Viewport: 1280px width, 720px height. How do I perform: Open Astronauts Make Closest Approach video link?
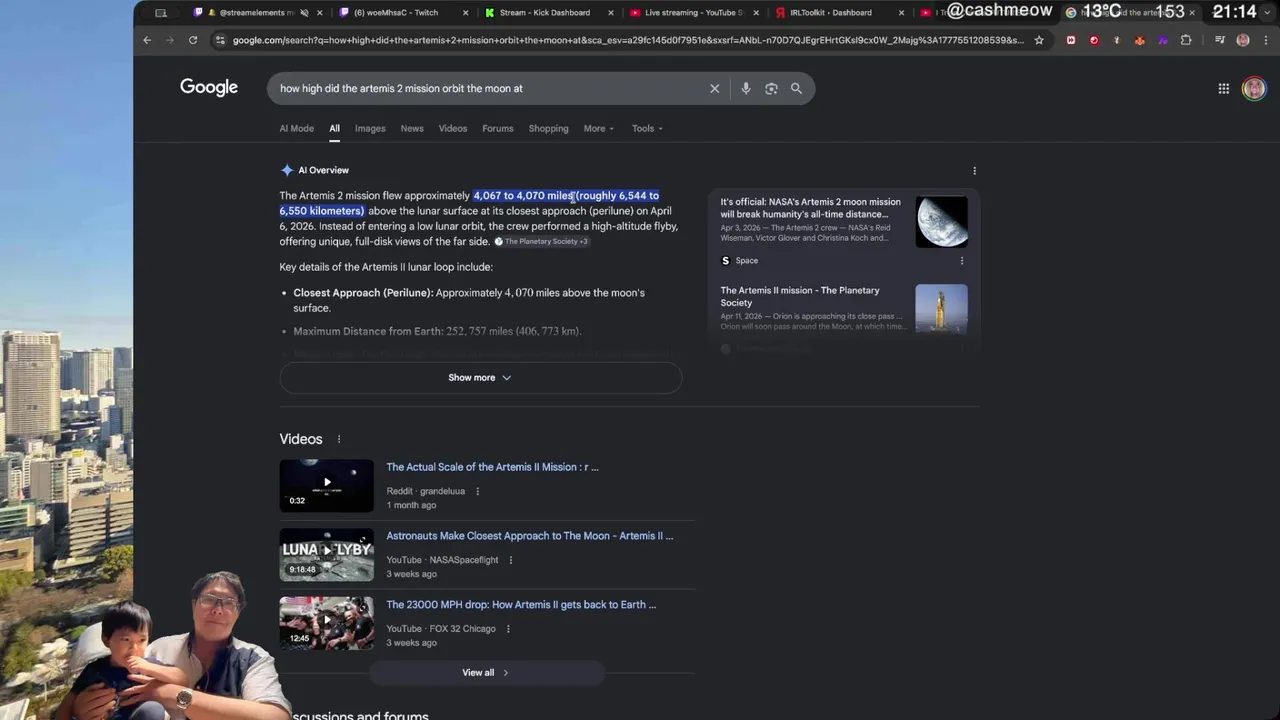tap(529, 536)
